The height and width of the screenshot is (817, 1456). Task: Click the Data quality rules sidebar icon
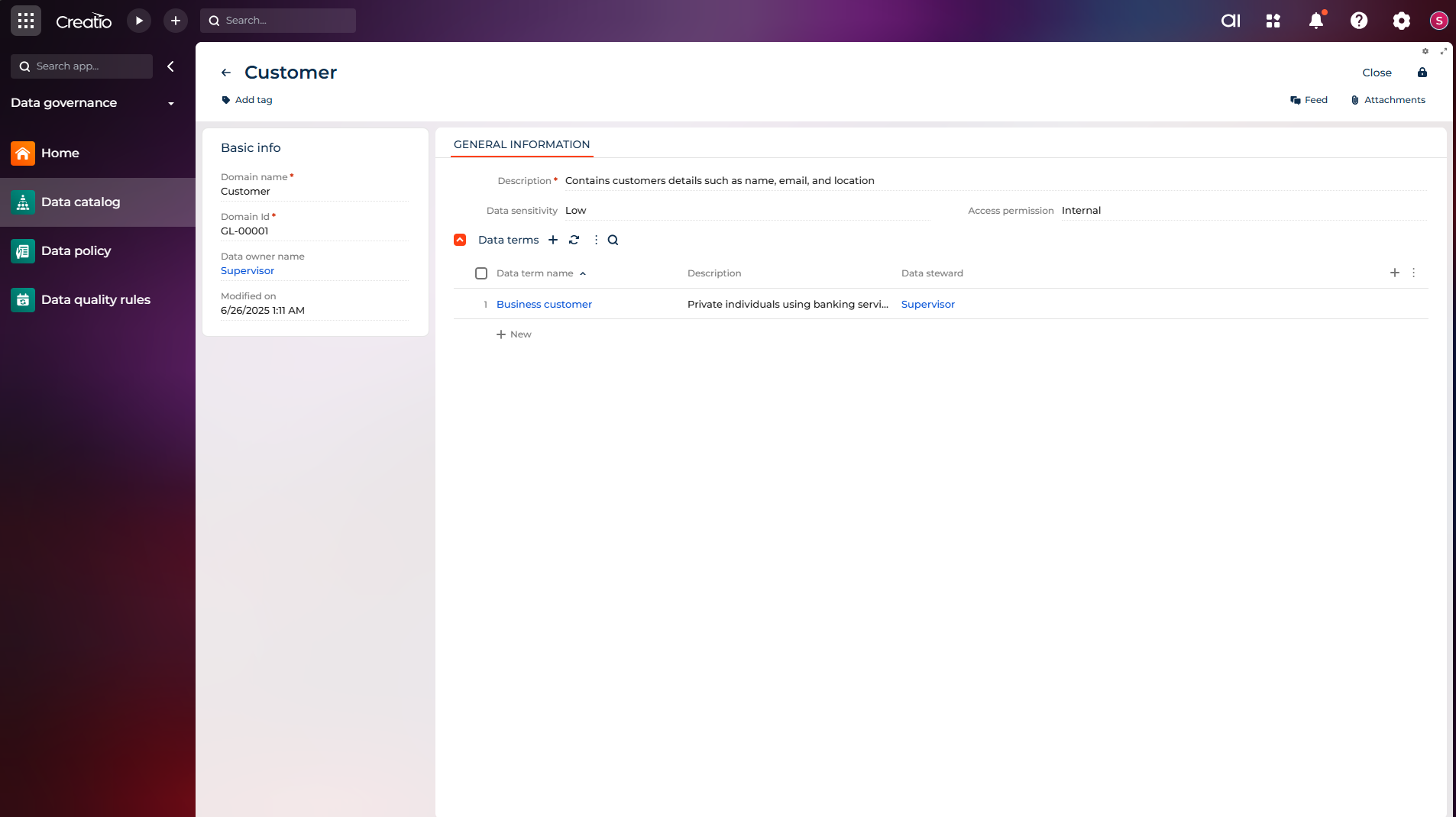click(x=23, y=300)
